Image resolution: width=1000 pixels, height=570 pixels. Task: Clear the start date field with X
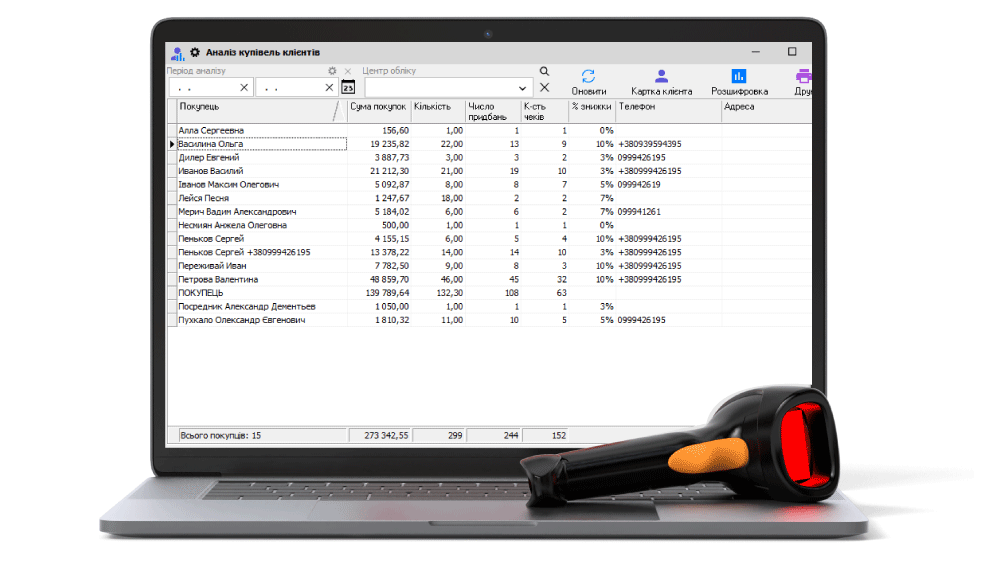[244, 87]
